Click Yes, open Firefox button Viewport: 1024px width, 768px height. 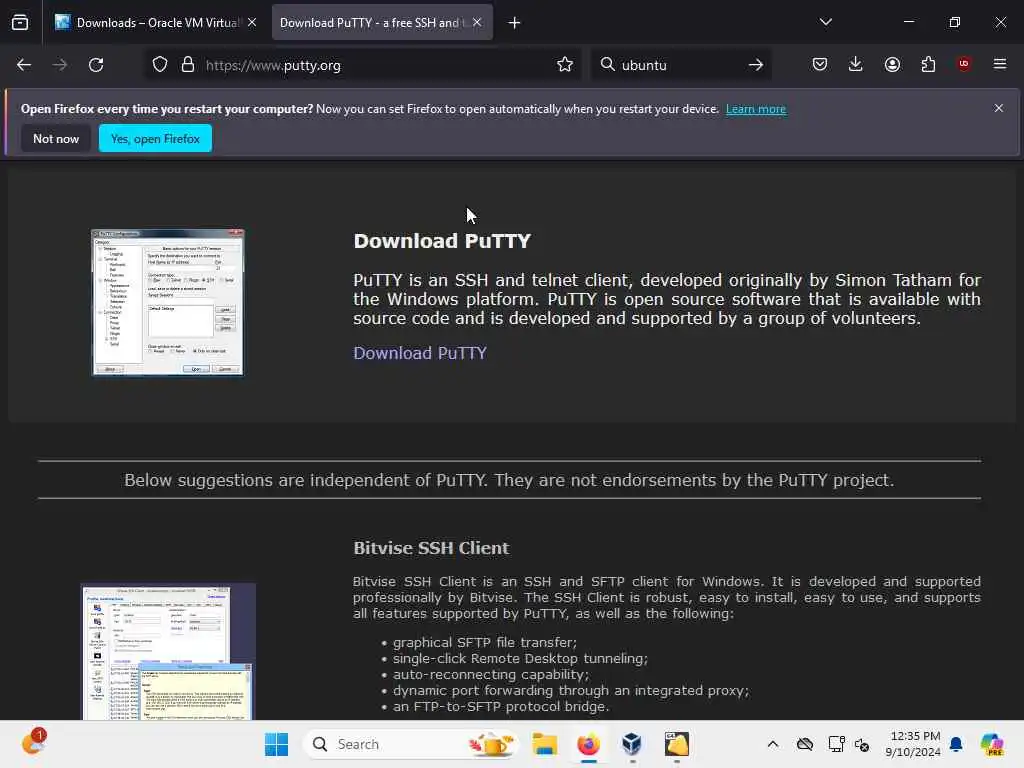[155, 138]
